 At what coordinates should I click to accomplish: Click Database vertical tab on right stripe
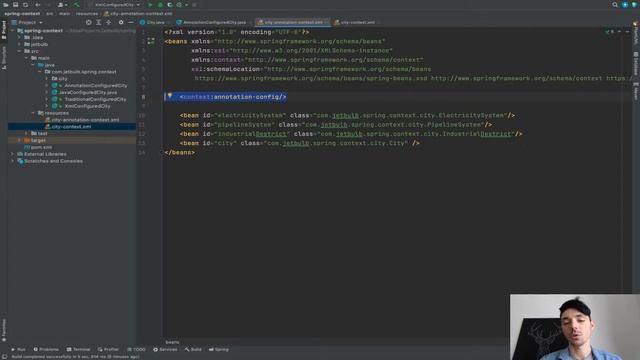click(636, 63)
